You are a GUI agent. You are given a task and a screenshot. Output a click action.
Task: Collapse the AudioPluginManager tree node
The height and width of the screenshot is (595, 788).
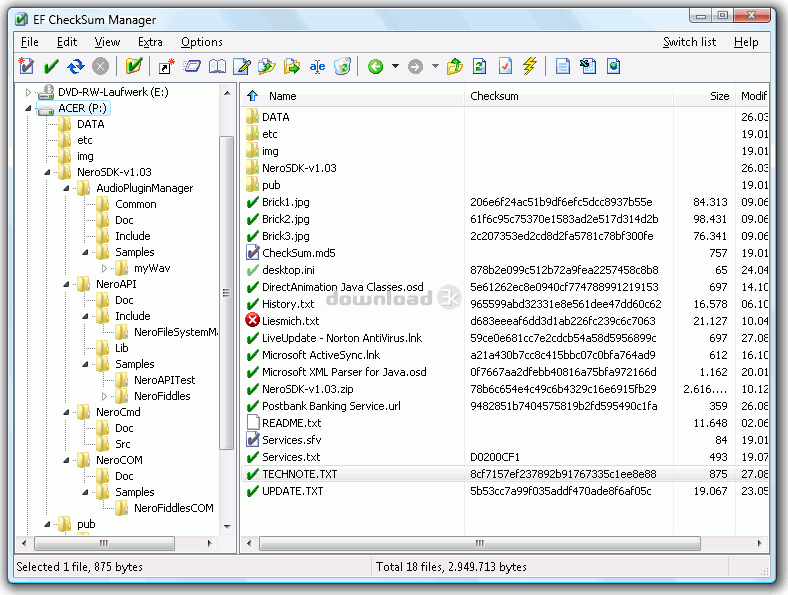[x=66, y=188]
